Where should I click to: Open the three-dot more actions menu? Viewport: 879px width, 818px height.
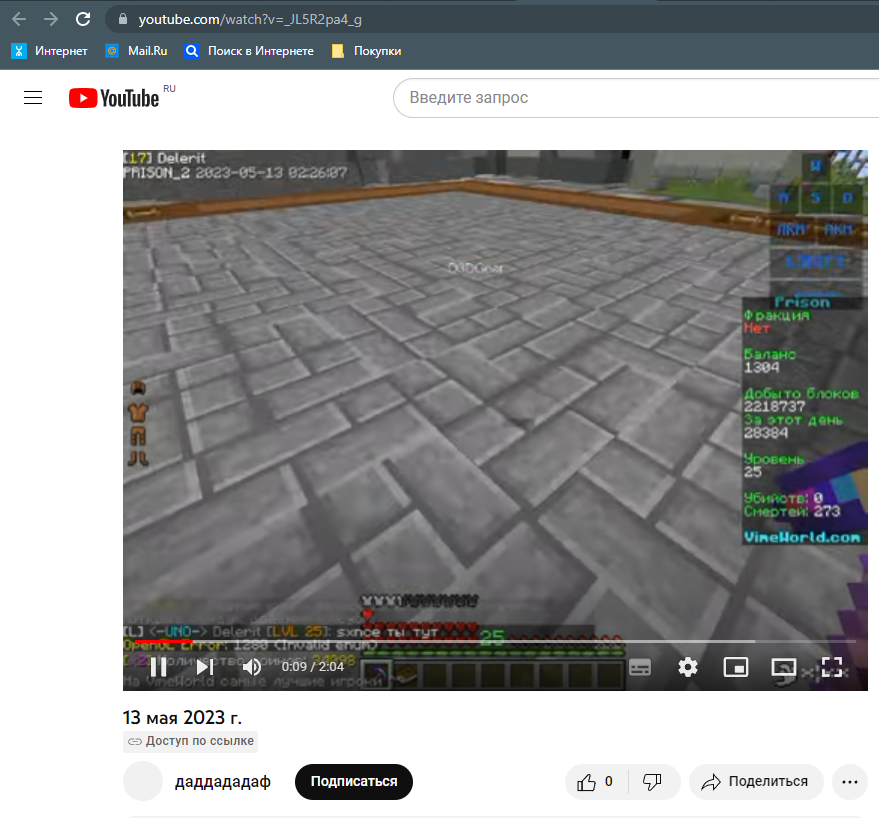point(850,782)
